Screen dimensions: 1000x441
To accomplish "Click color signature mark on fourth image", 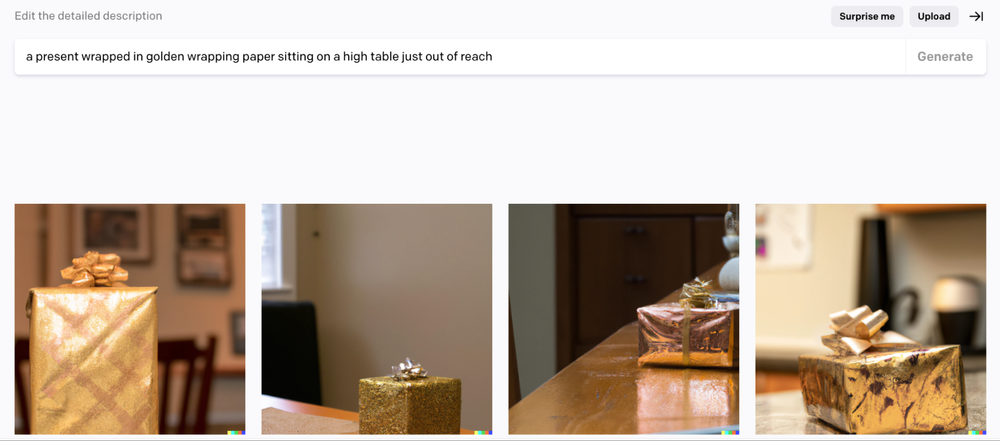I will coord(977,432).
